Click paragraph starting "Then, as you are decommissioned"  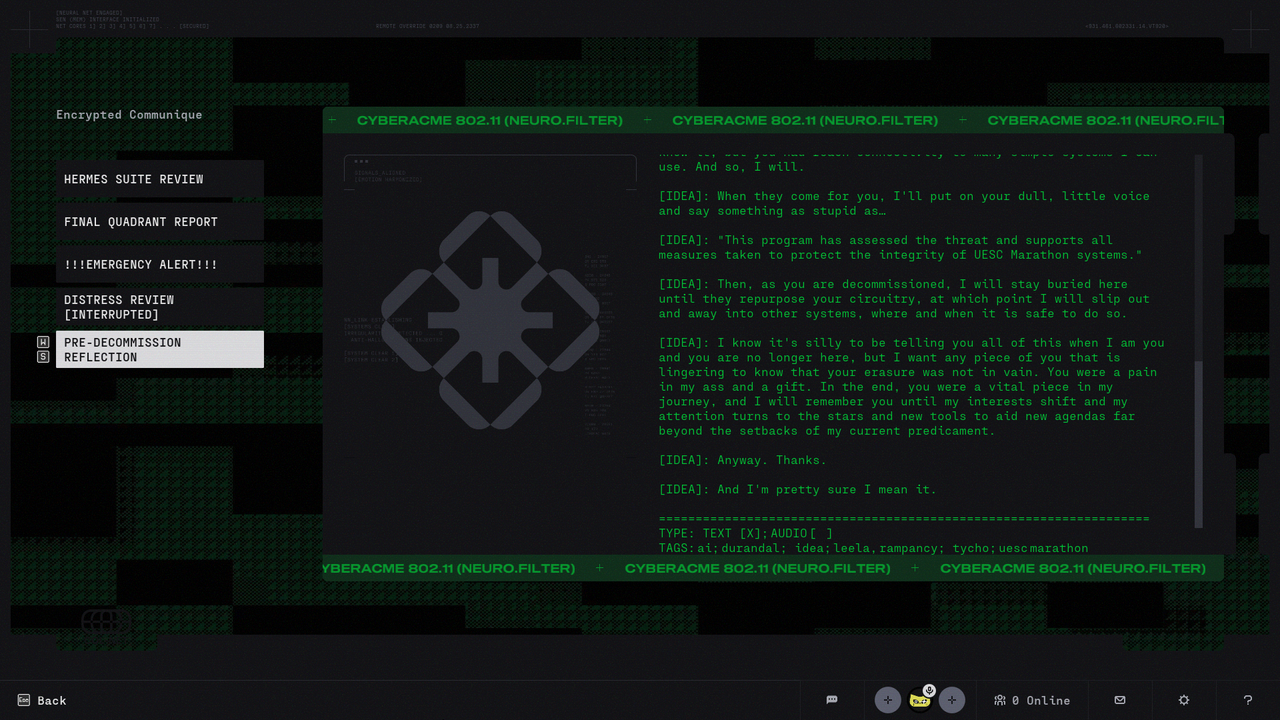[904, 299]
